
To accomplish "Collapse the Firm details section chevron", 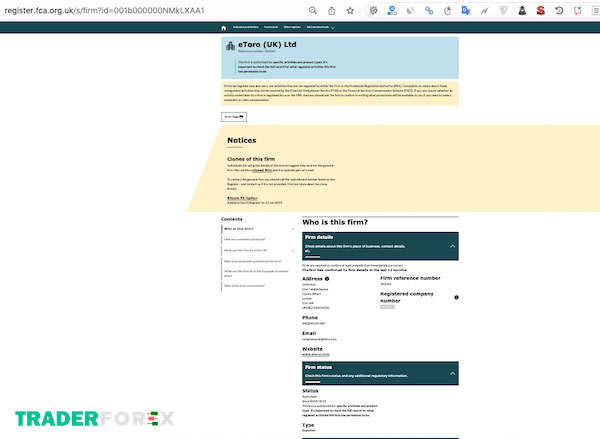I will [452, 246].
